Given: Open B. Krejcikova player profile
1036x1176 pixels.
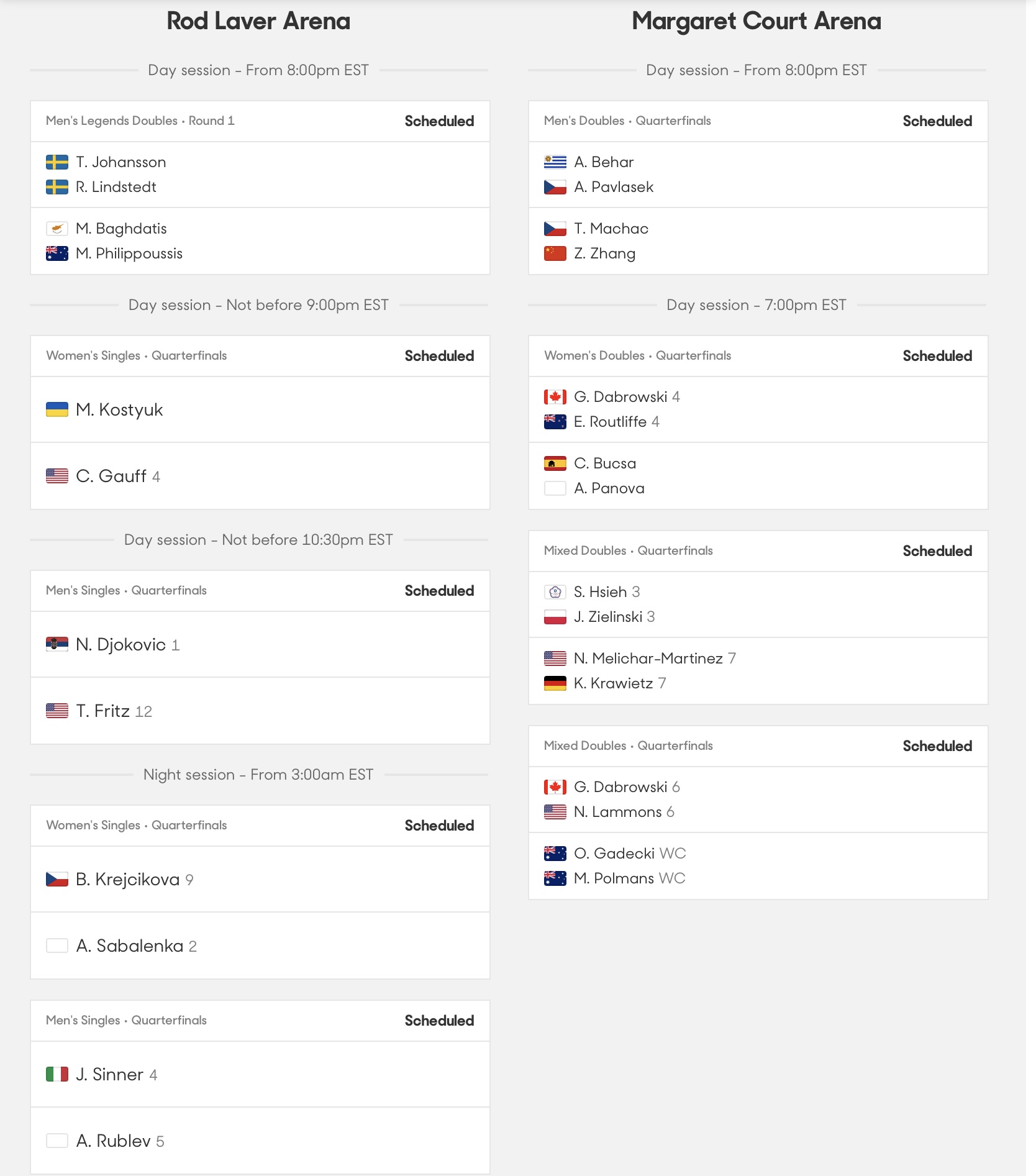Looking at the screenshot, I should click(x=127, y=879).
